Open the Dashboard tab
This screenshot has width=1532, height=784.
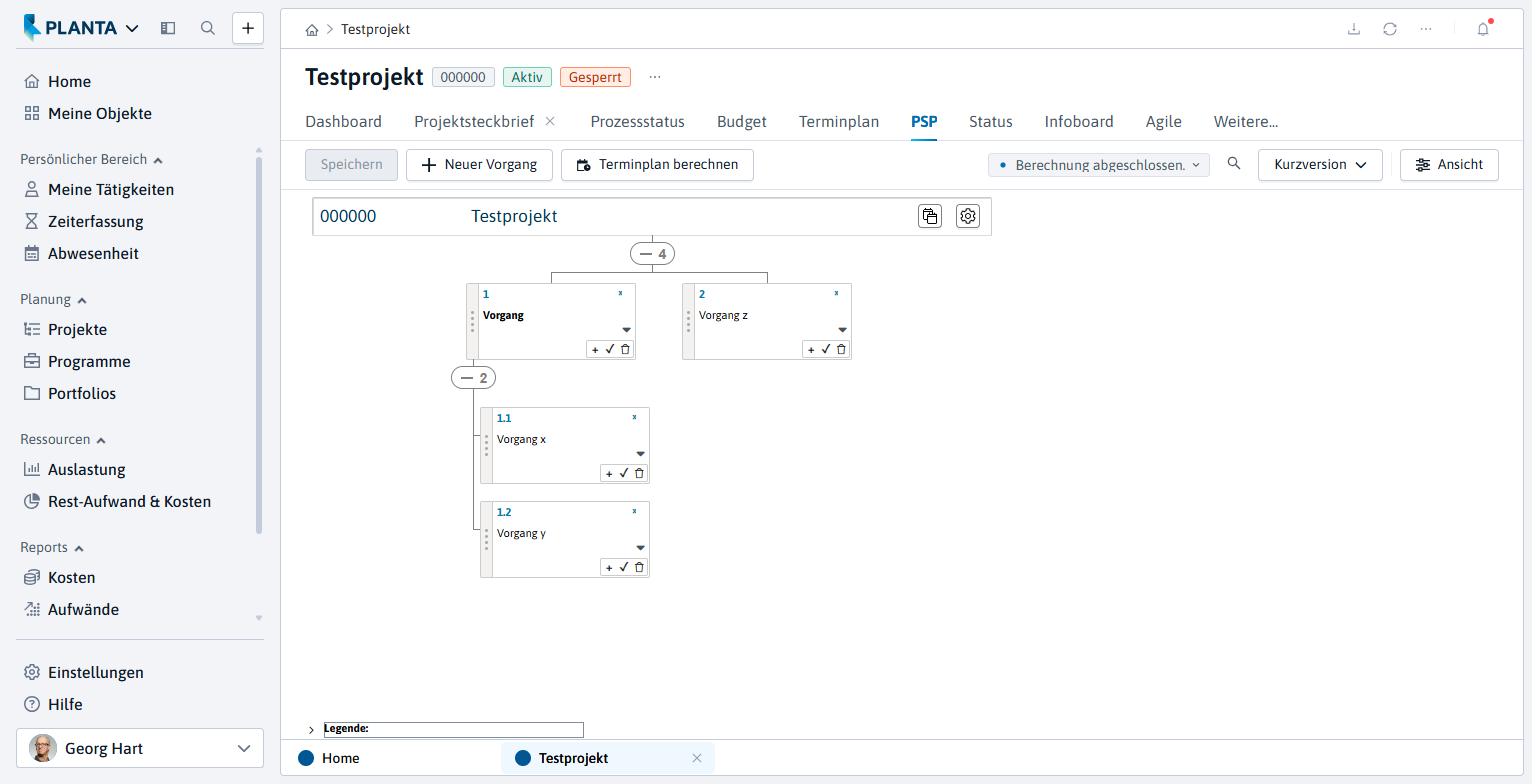pyautogui.click(x=343, y=122)
